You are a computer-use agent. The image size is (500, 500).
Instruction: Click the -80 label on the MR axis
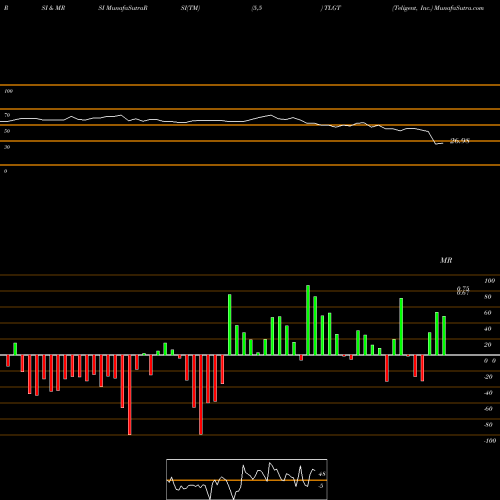coord(488,425)
